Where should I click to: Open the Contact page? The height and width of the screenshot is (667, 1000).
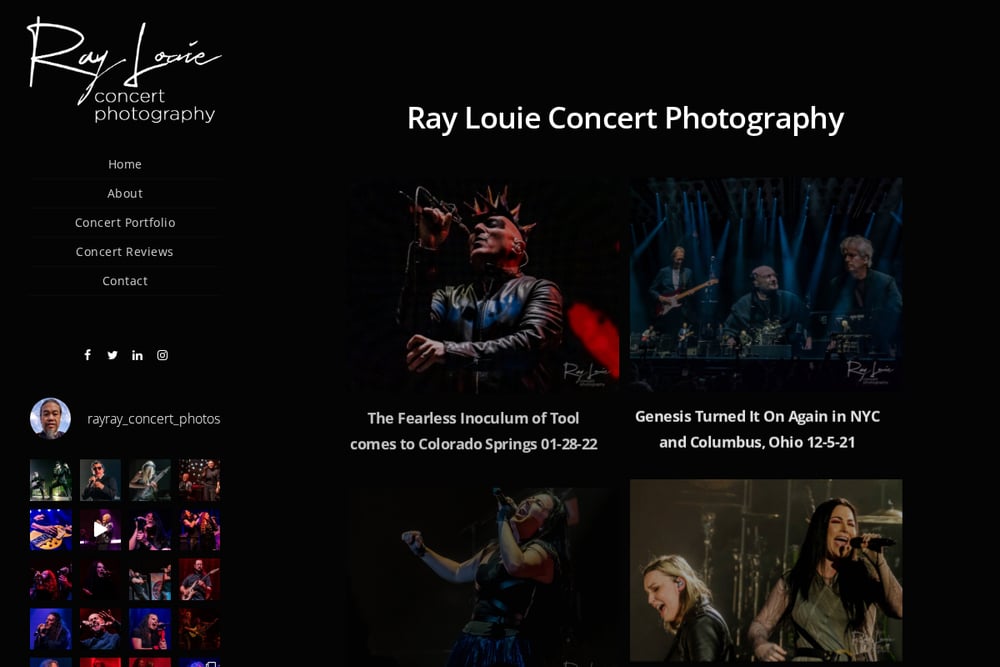point(125,281)
